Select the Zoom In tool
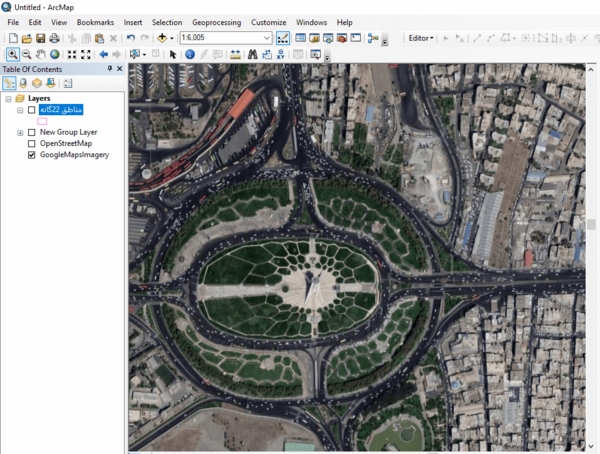The image size is (600, 454). [13, 54]
